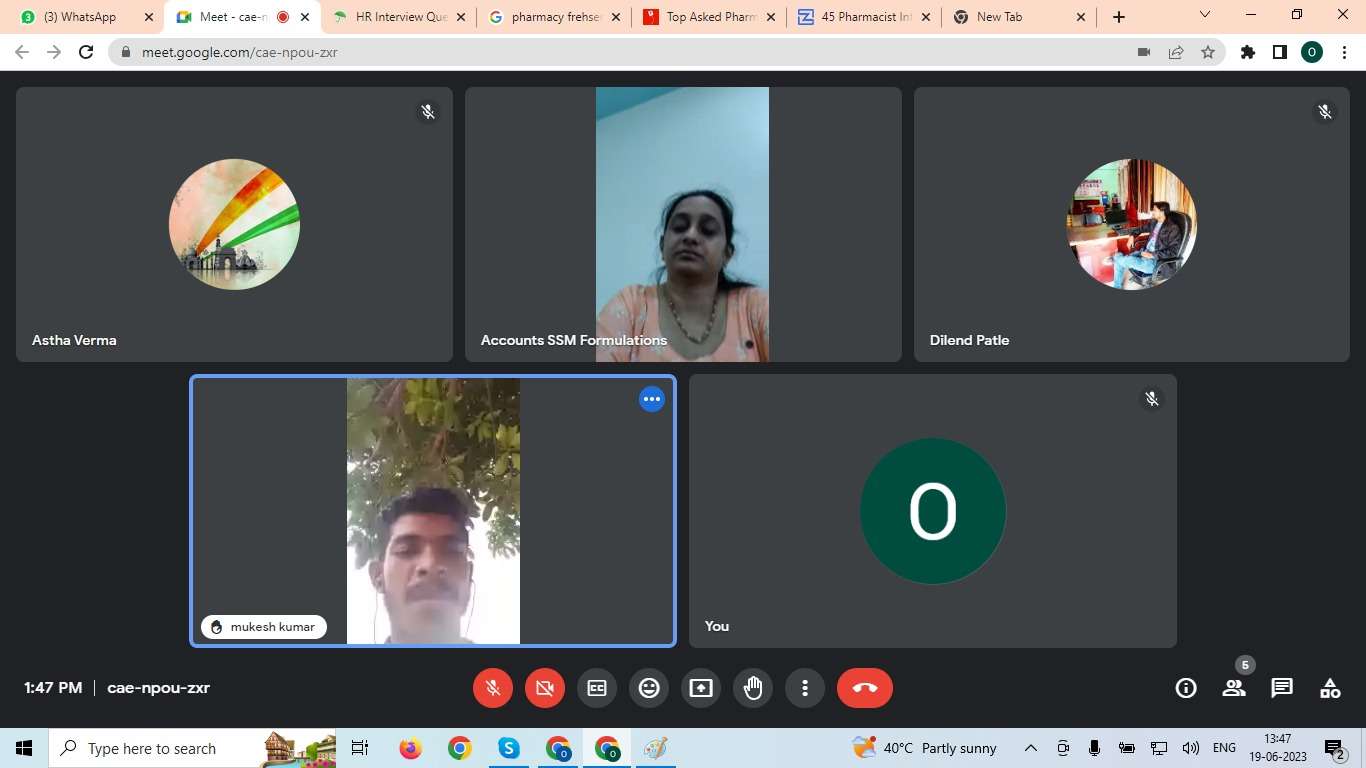The height and width of the screenshot is (768, 1366).
Task: Unmute the microphone in the call controls
Action: [493, 688]
